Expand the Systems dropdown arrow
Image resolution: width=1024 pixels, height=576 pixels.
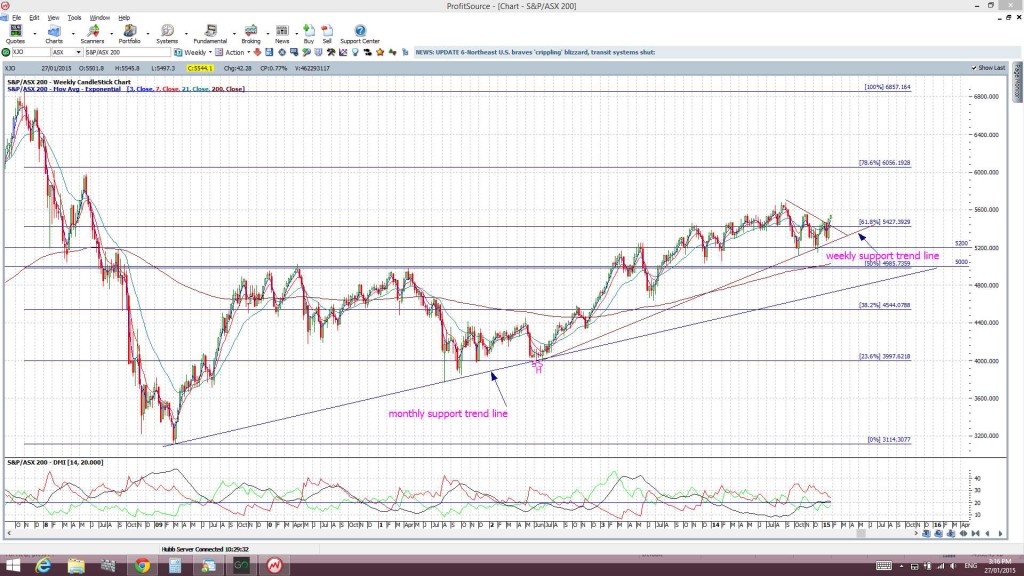point(186,34)
